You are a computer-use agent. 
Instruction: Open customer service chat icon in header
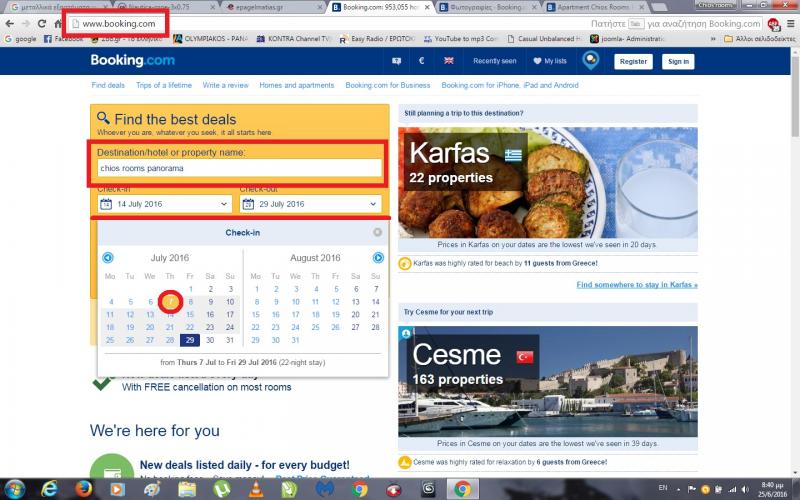[x=396, y=61]
